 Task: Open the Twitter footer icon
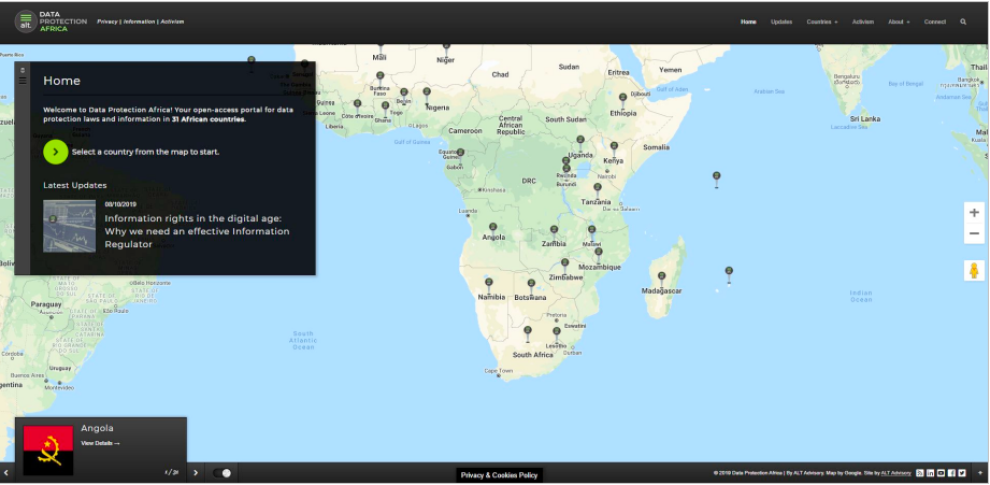(962, 473)
